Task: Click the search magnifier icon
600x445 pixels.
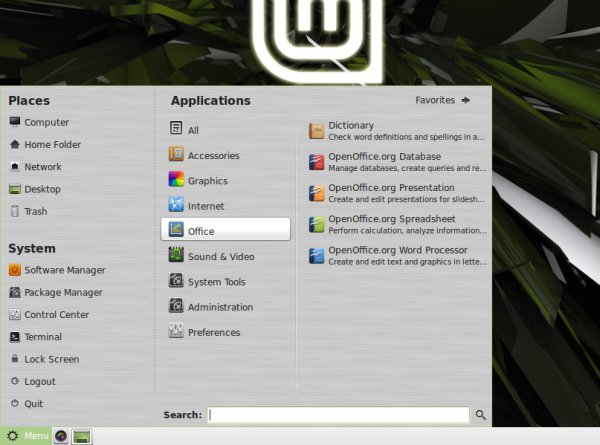Action: (481, 415)
